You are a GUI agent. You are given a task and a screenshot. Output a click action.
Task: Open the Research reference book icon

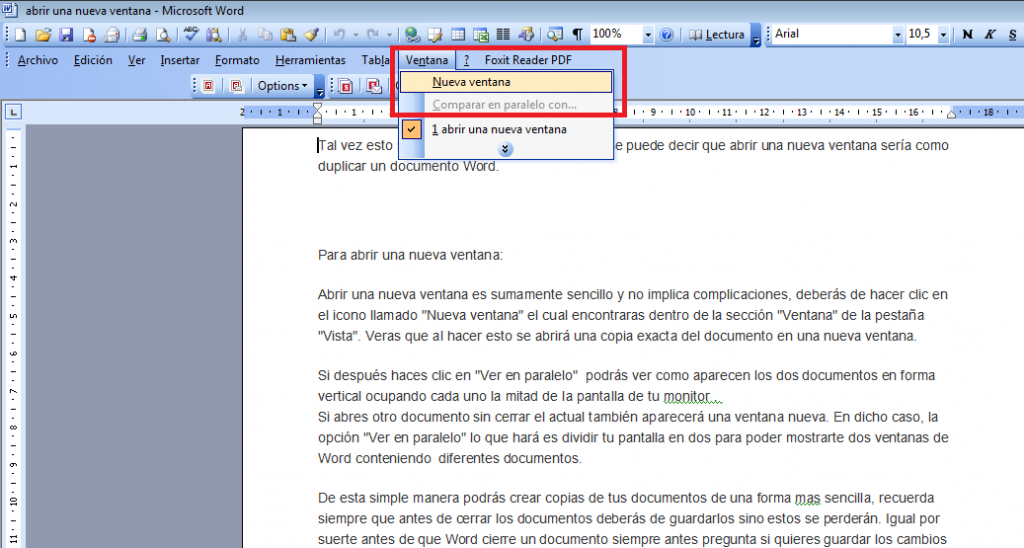[214, 35]
